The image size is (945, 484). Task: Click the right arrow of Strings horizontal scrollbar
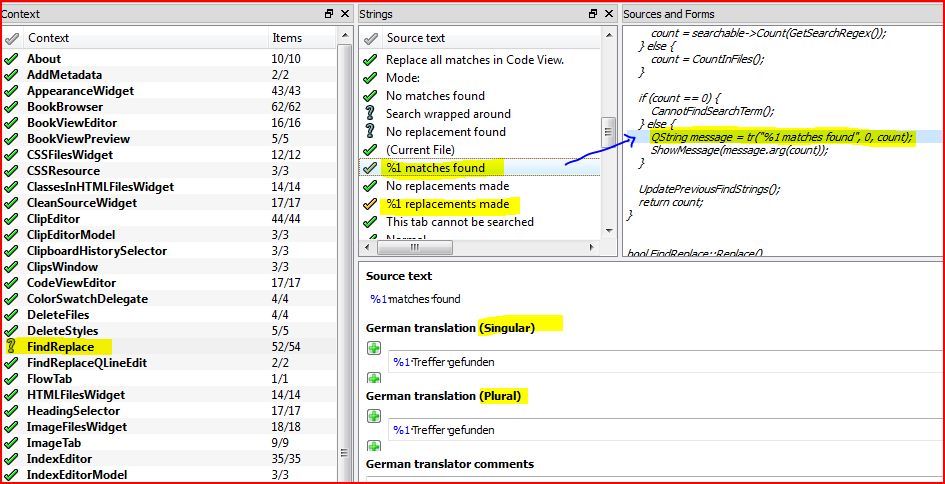coord(591,247)
